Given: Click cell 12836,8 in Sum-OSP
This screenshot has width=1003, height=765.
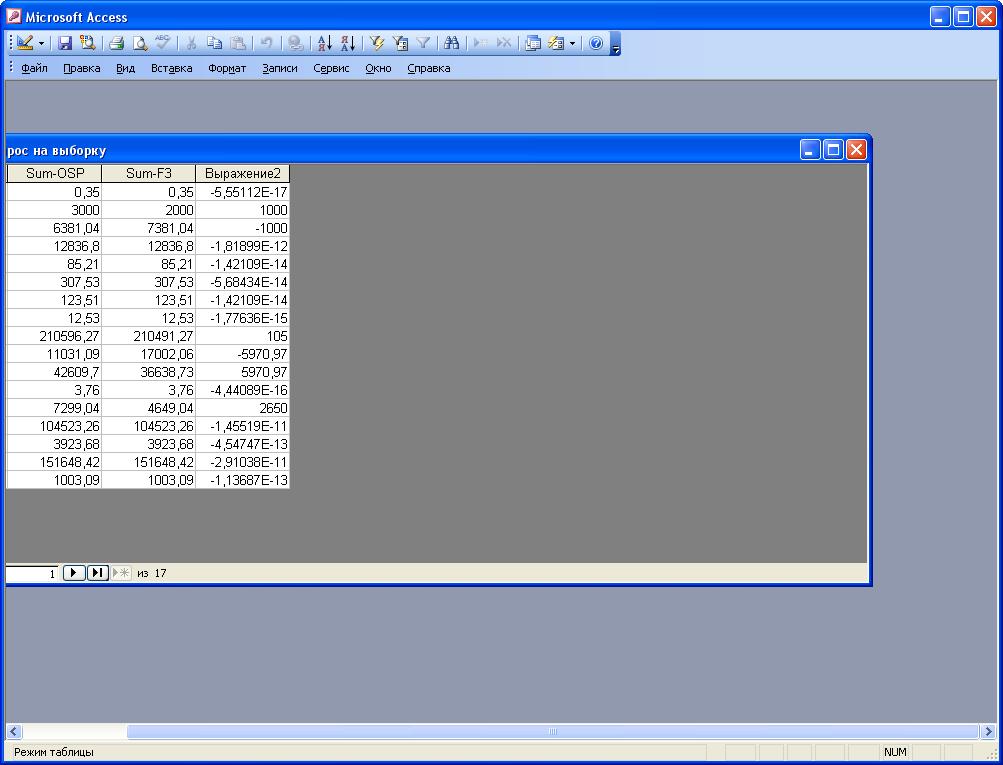Looking at the screenshot, I should point(54,246).
